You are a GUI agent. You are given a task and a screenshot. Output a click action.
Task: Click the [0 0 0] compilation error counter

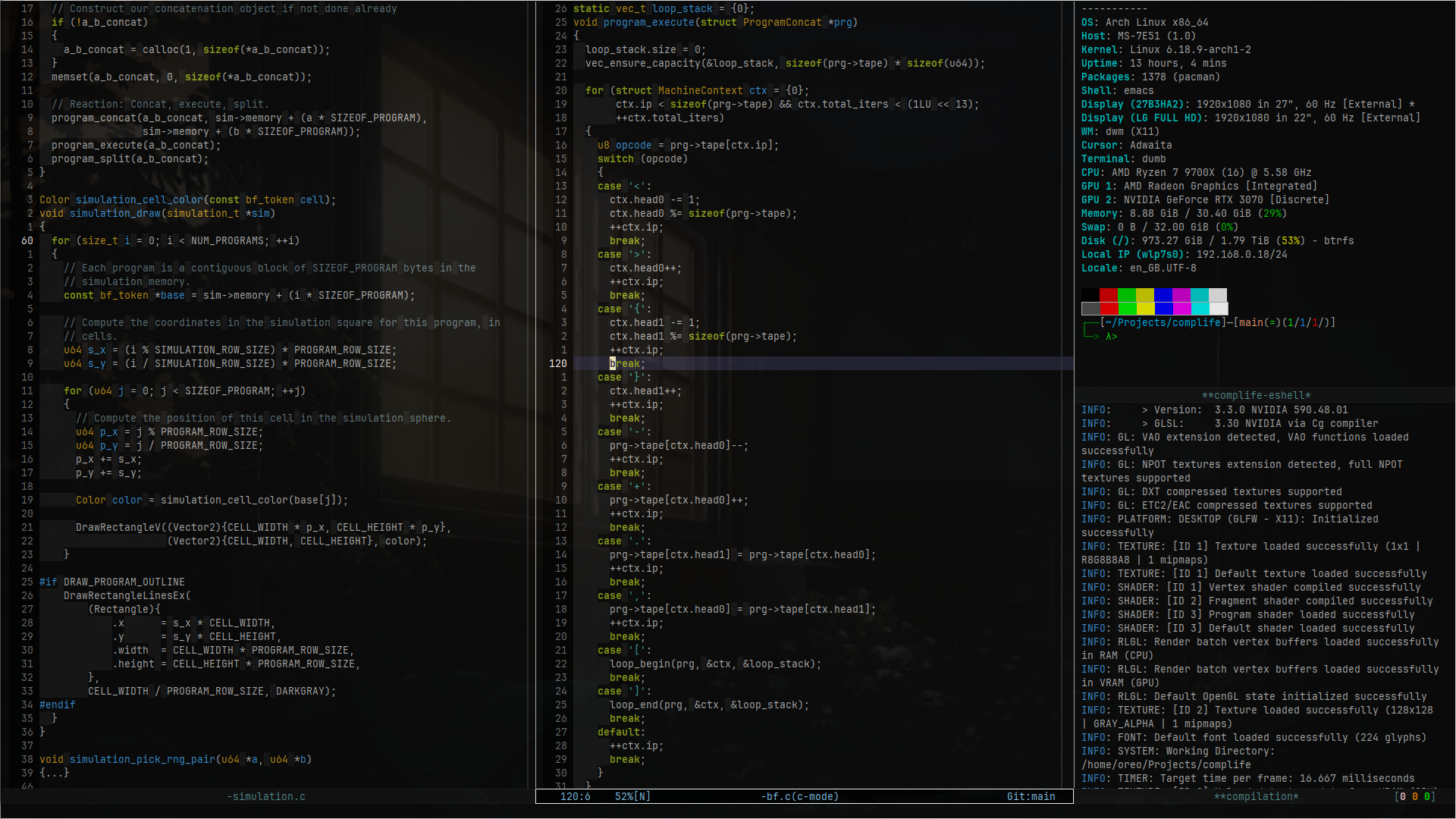pyautogui.click(x=1415, y=796)
